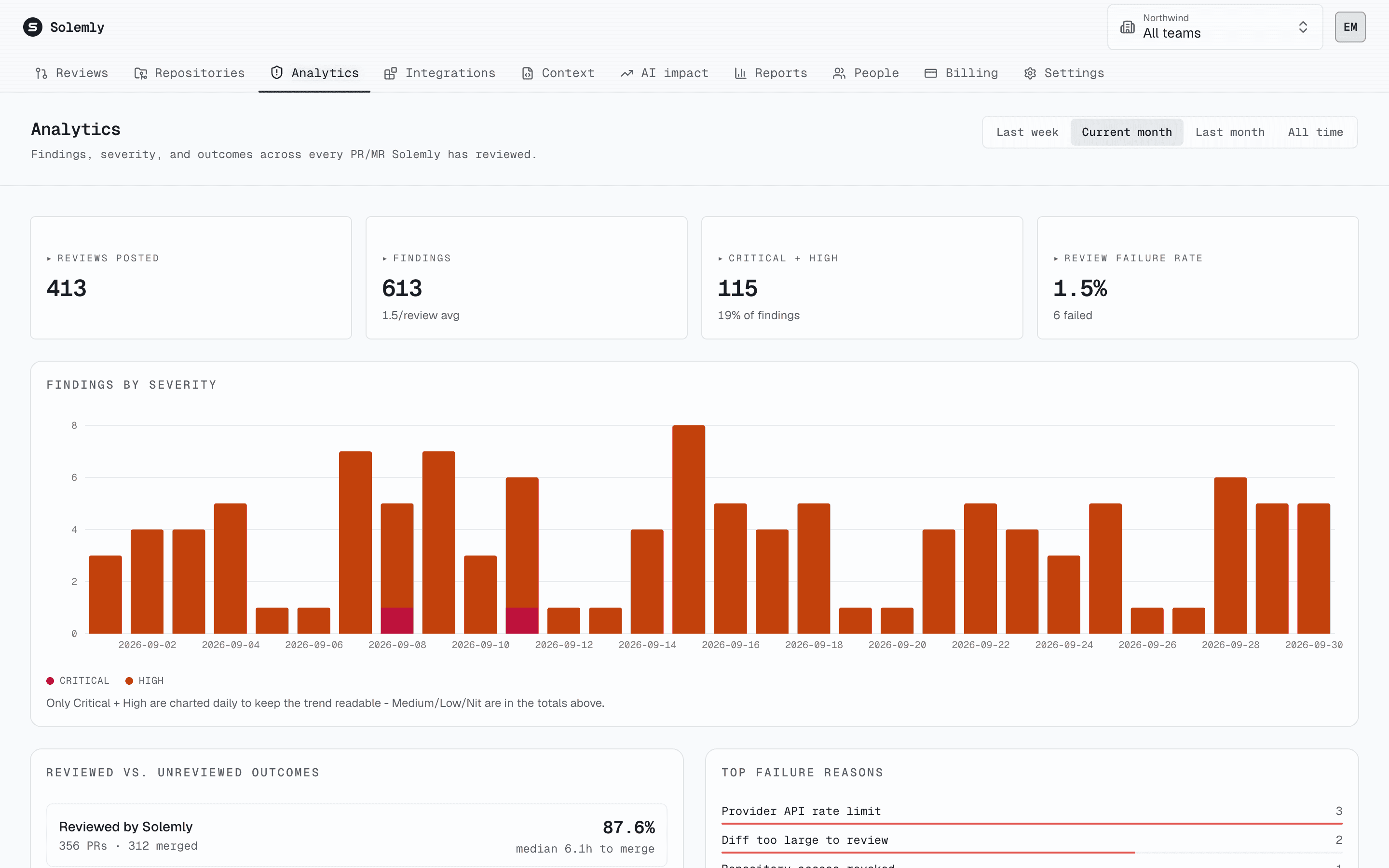Expand the Reviews Posted card triangle
1389x868 pixels.
(49, 259)
